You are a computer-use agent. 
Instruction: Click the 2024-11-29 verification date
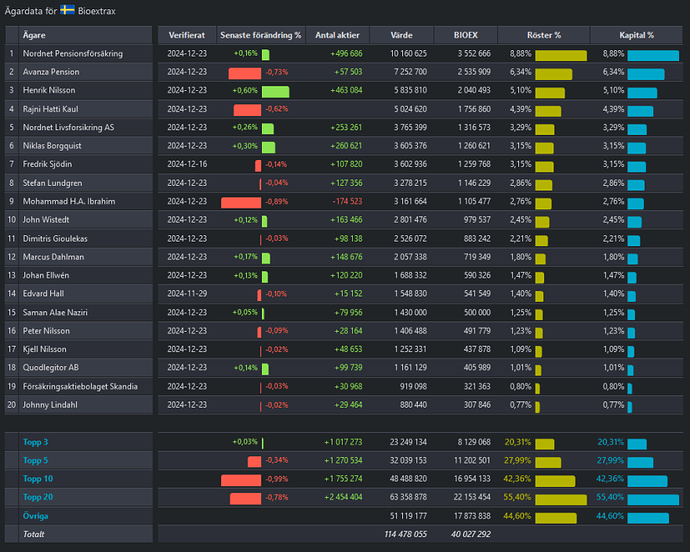[187, 294]
